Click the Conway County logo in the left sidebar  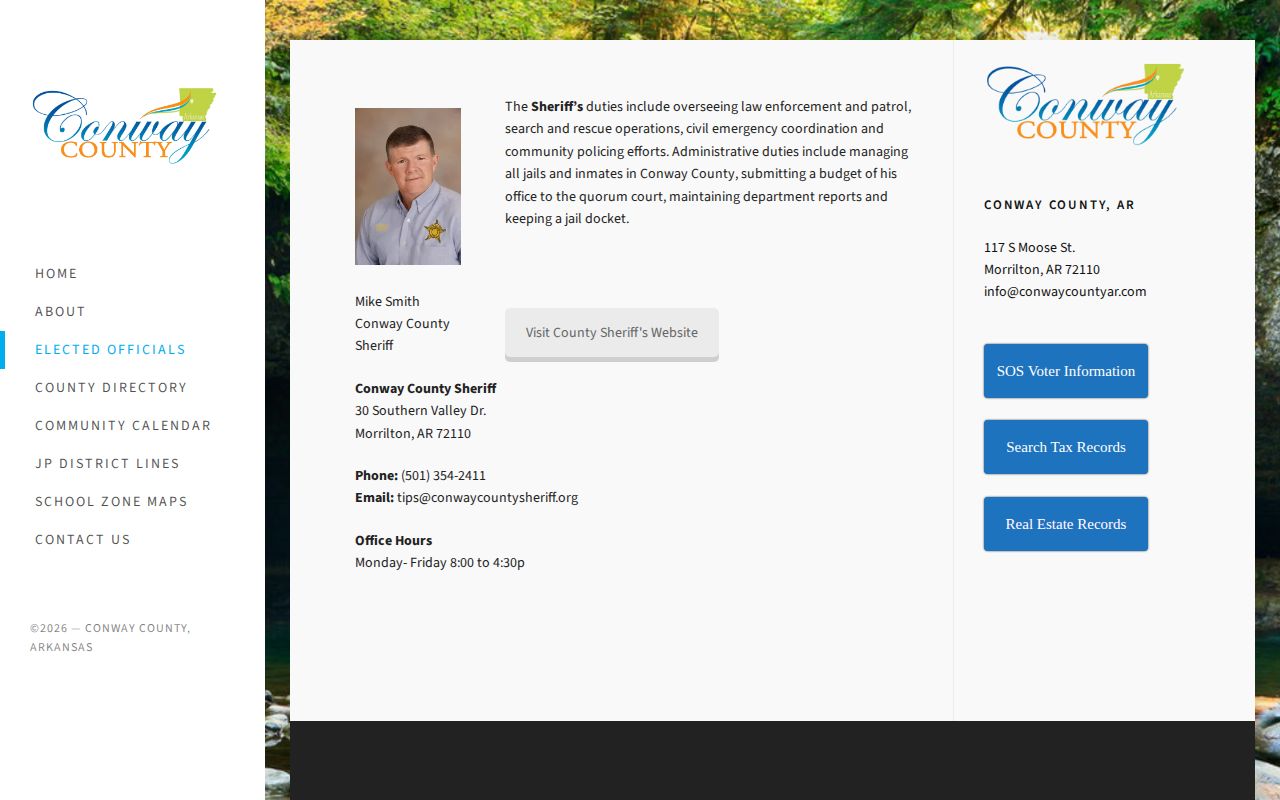pos(124,125)
